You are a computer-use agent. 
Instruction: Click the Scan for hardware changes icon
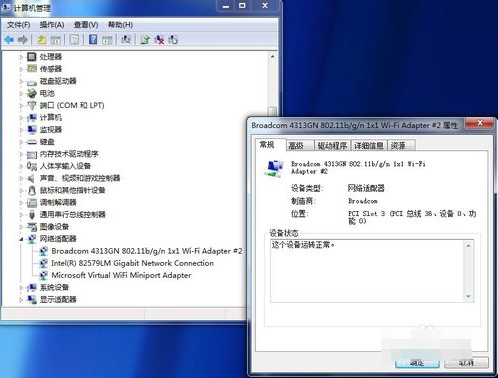pos(126,40)
